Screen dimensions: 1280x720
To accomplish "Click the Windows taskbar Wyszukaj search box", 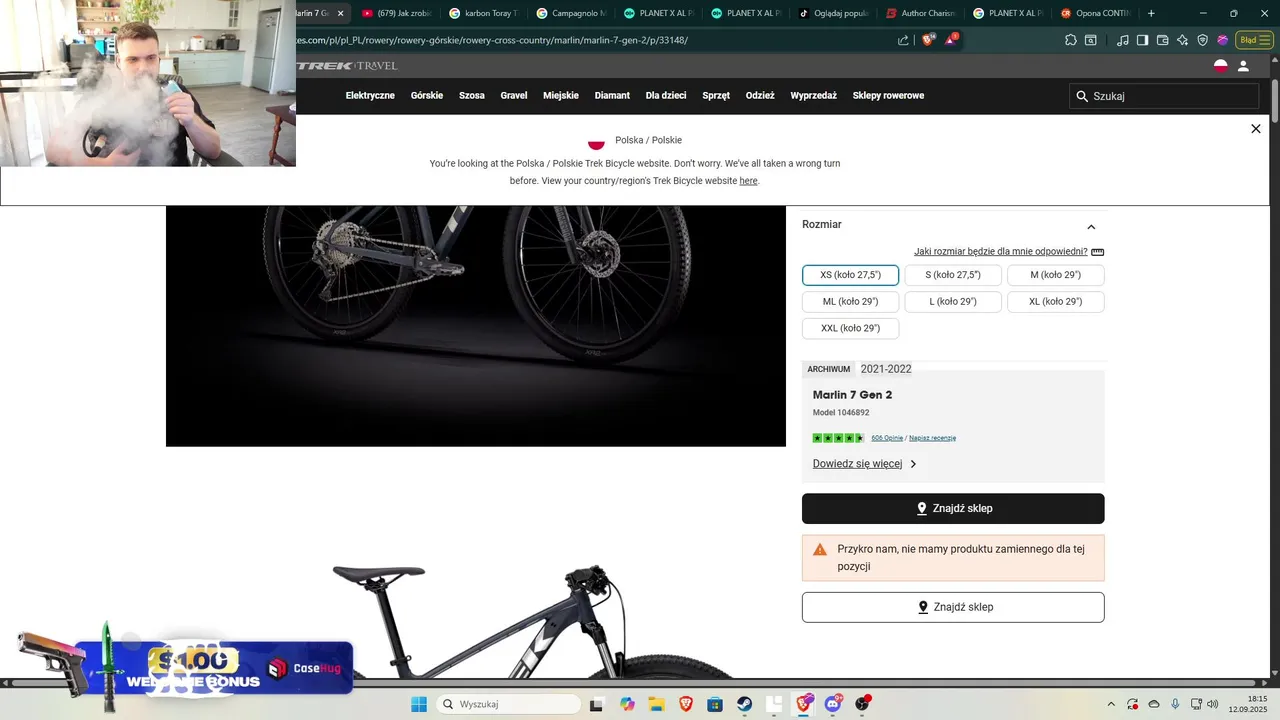I will (x=509, y=704).
